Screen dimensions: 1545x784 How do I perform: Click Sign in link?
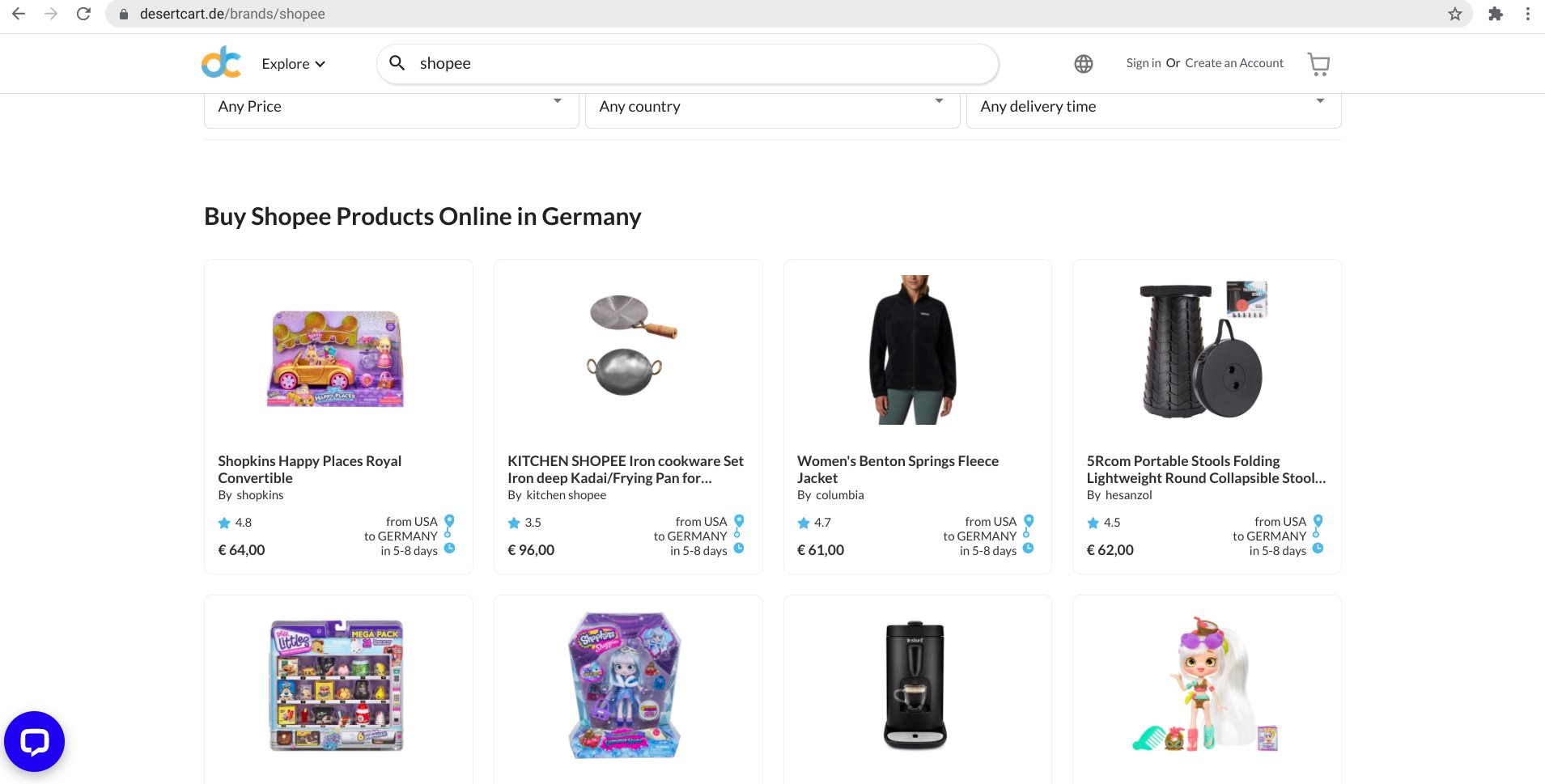click(x=1144, y=63)
